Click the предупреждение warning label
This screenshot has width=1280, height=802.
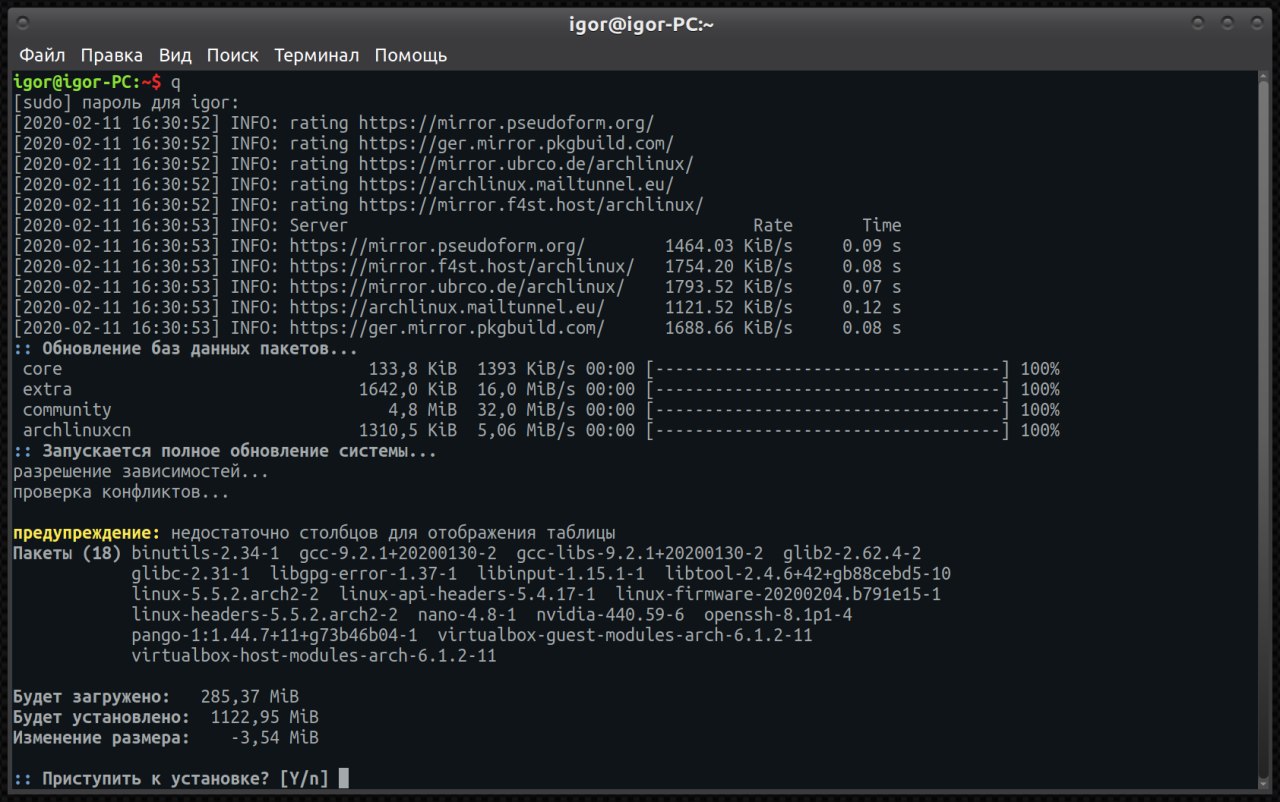[87, 533]
